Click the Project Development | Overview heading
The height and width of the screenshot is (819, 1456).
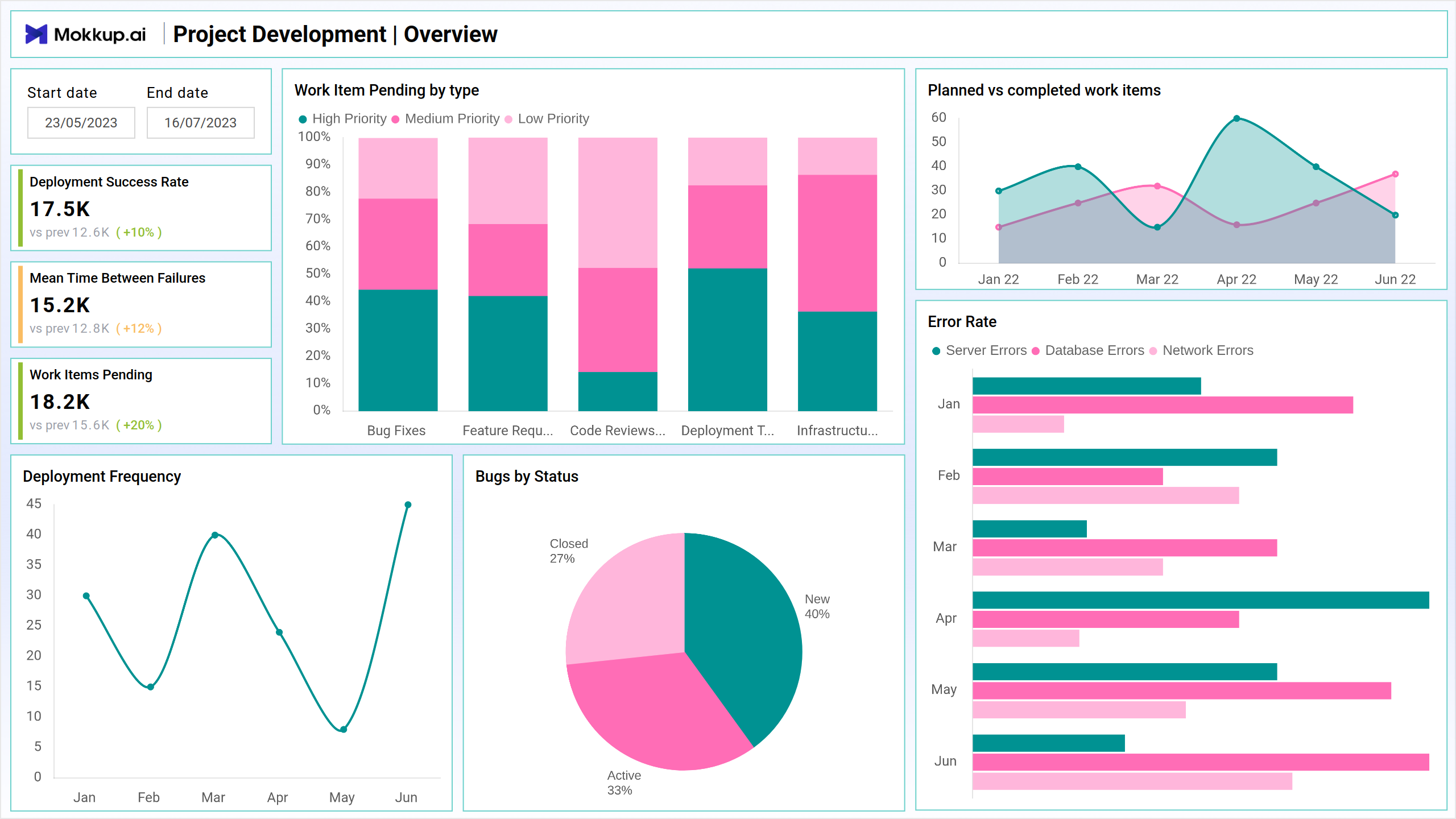[336, 34]
